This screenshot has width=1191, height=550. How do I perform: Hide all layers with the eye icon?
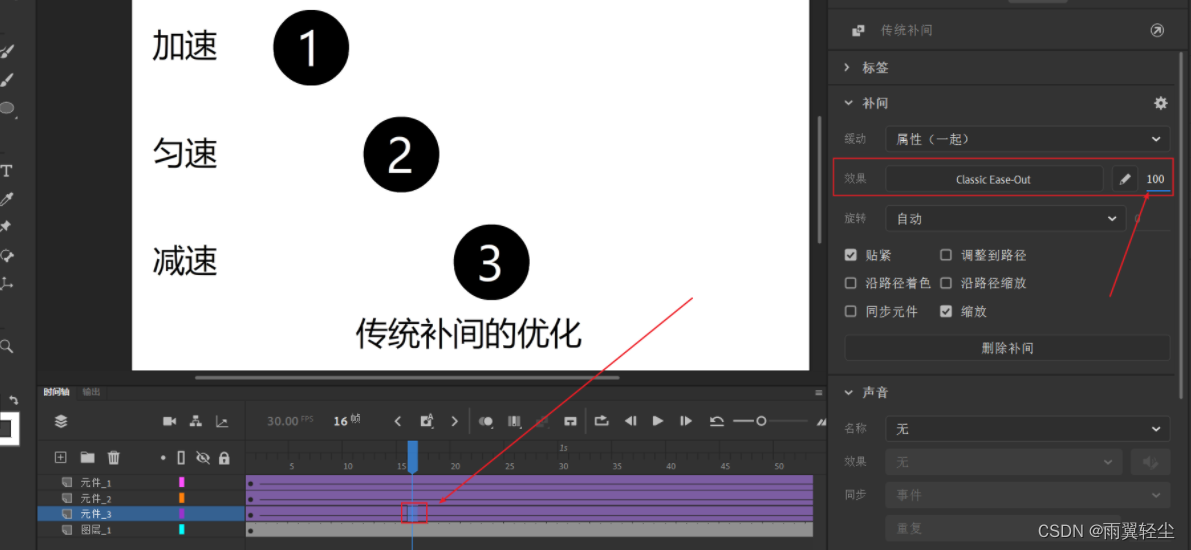(202, 457)
